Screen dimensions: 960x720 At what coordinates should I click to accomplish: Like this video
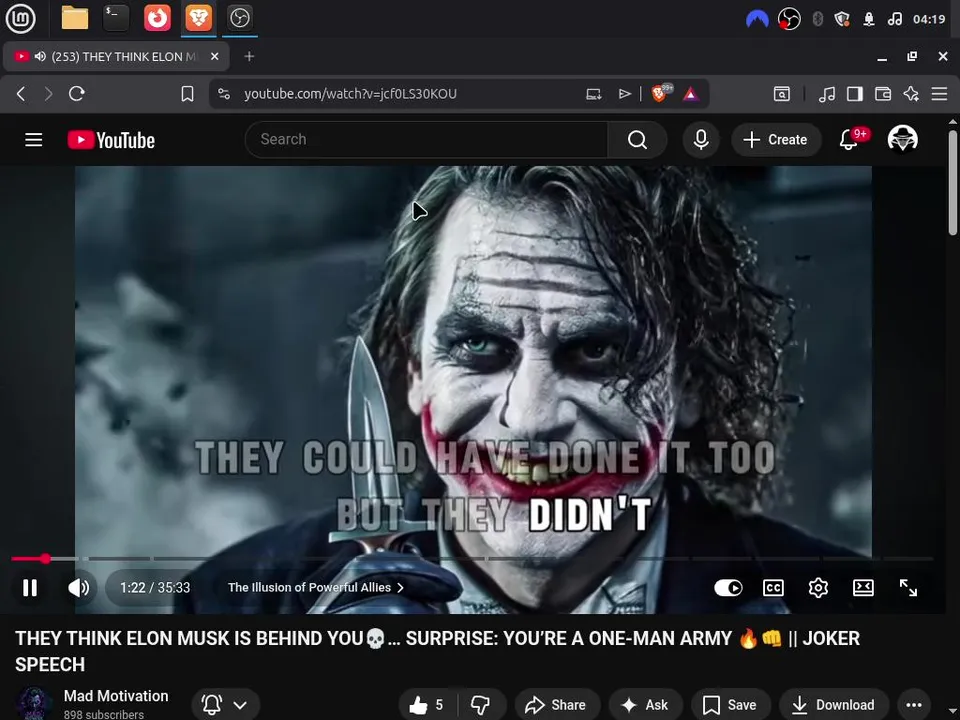(x=427, y=705)
